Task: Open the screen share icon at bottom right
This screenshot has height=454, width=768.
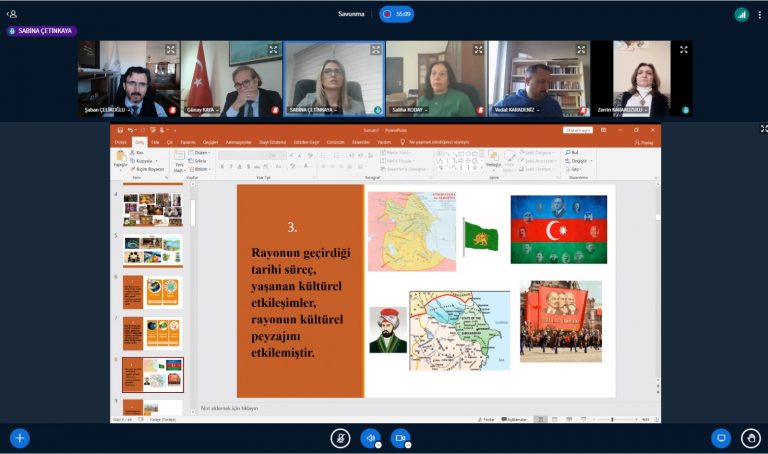Action: (720, 438)
